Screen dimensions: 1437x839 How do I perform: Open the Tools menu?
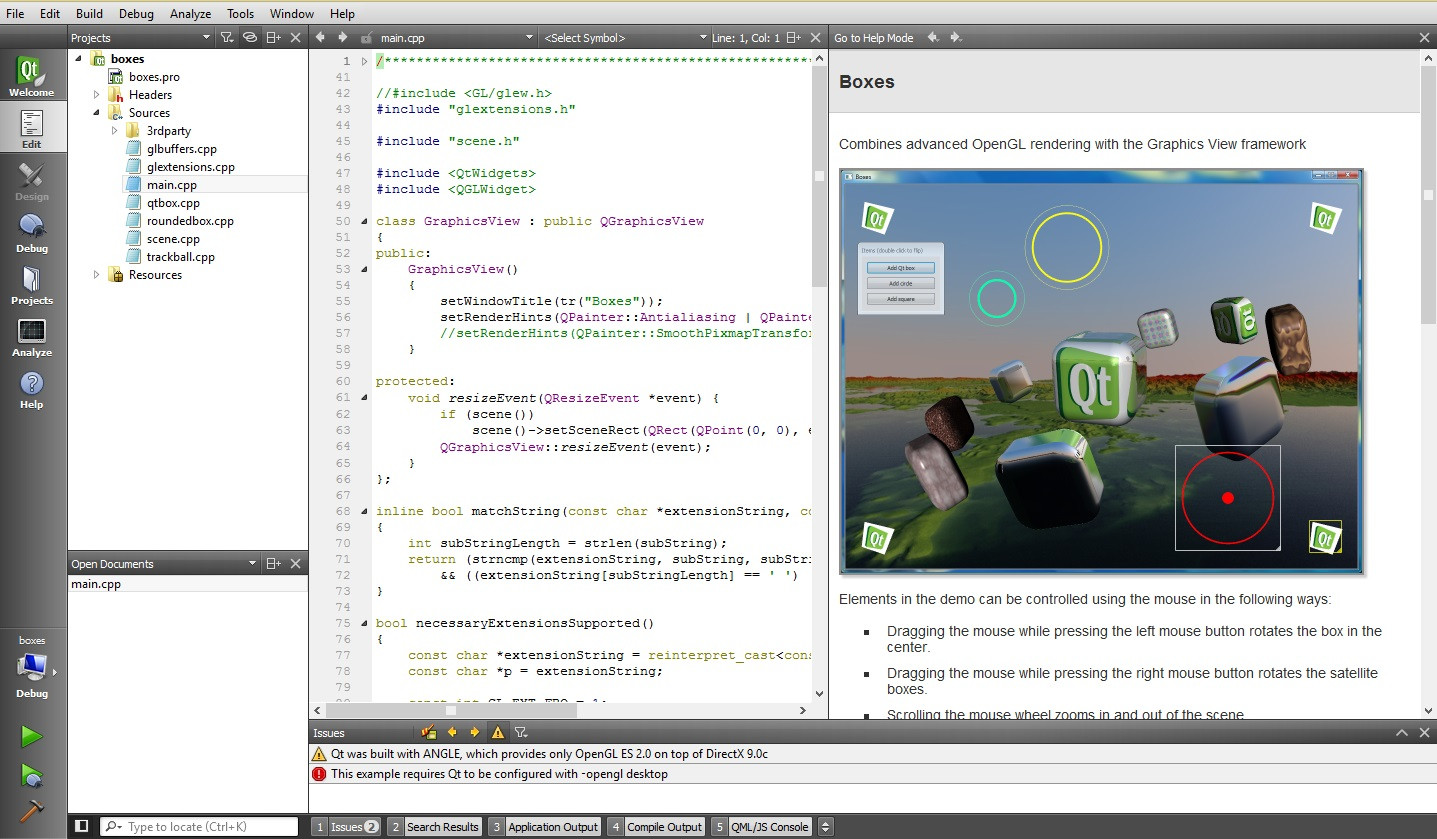click(240, 14)
